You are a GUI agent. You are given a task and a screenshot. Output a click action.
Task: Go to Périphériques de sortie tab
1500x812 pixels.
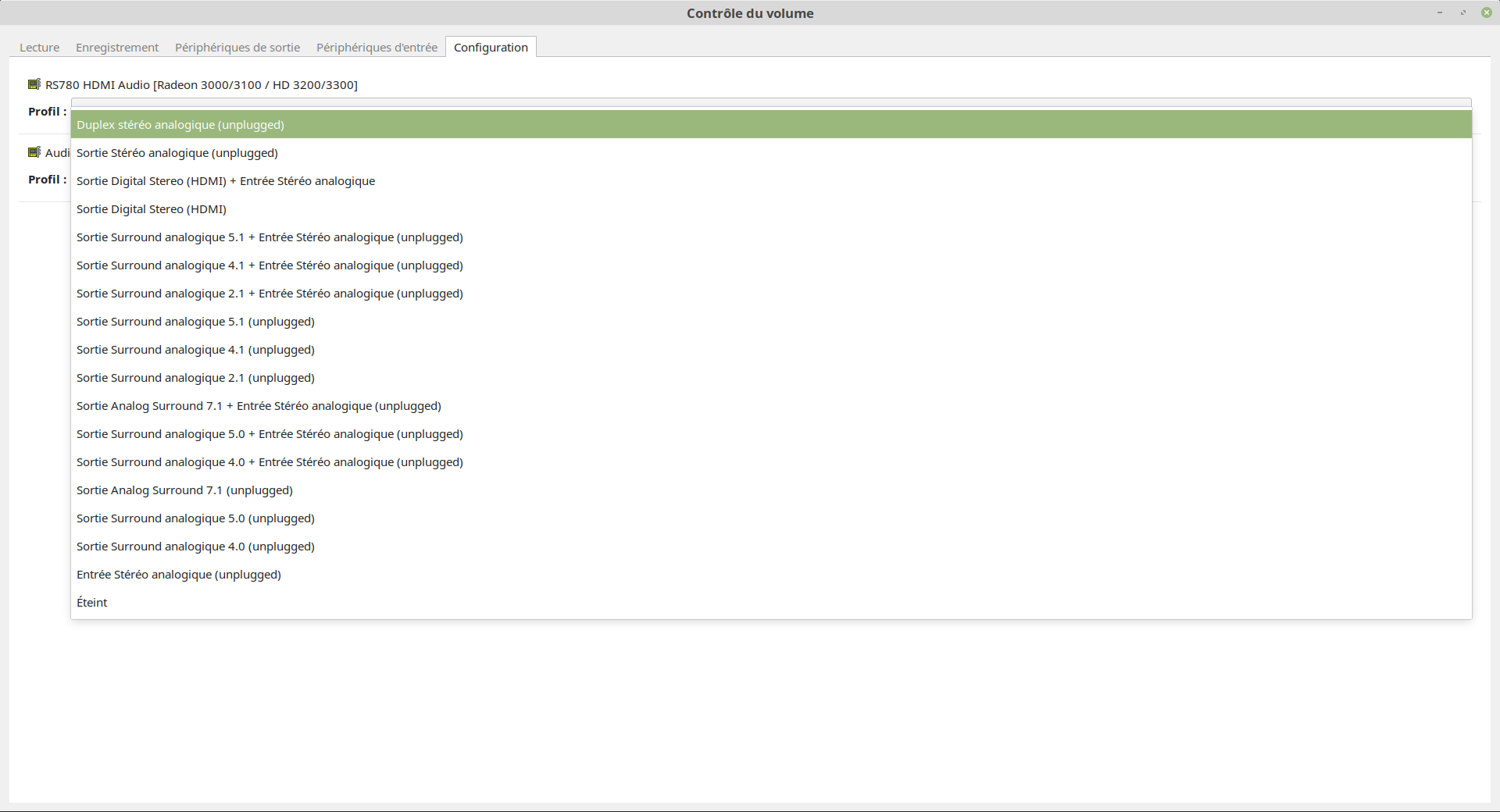[x=237, y=48]
